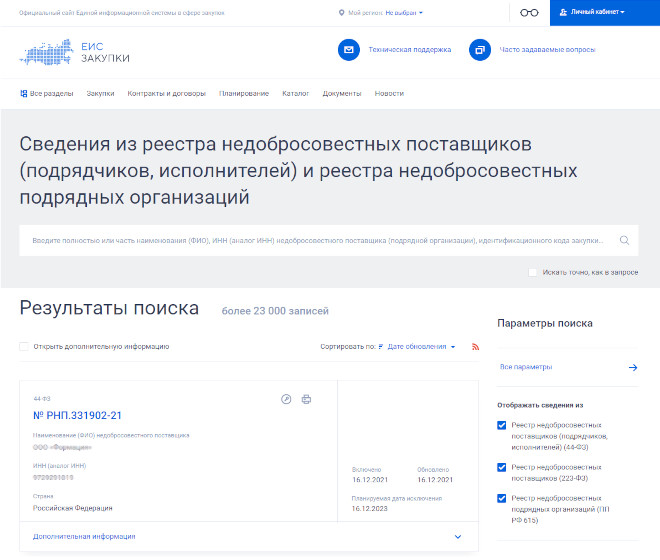This screenshot has height=560, width=660.
Task: Open Все параметры search settings link
Action: 526,367
